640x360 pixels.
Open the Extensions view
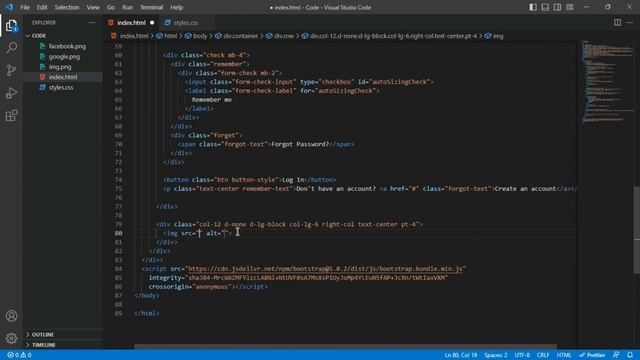(11, 116)
